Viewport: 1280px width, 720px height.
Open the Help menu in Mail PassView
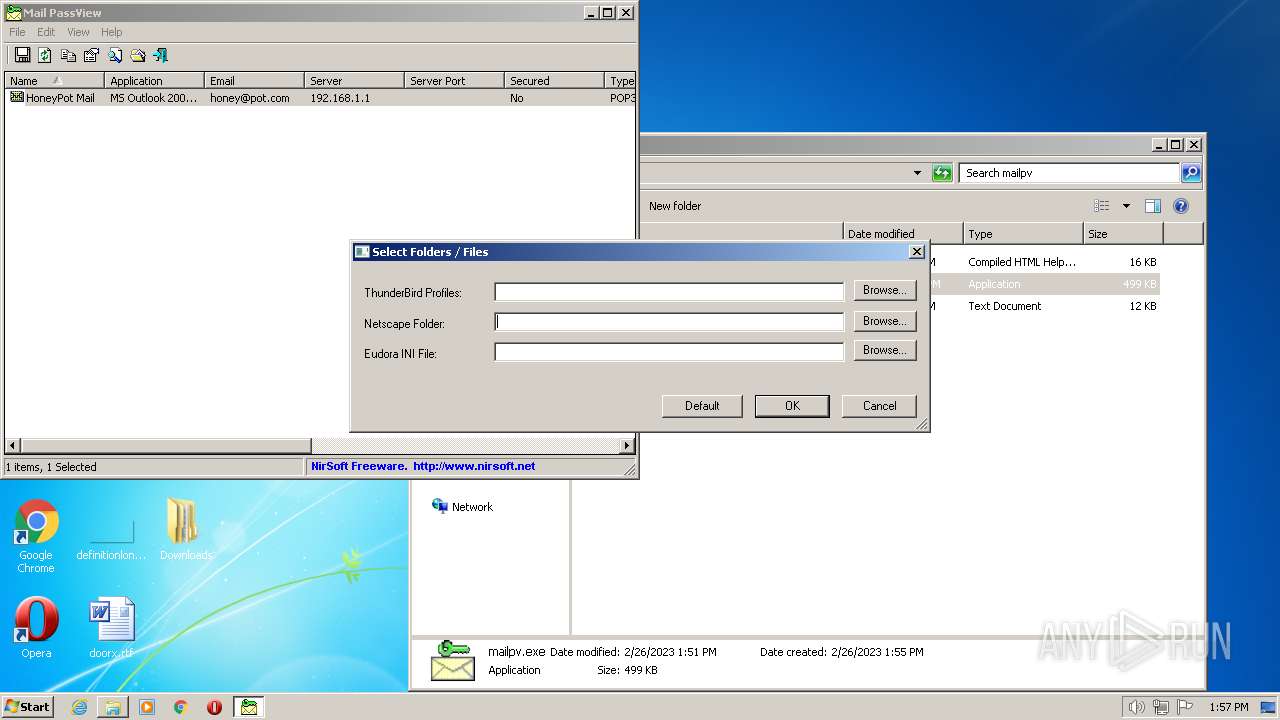point(111,32)
